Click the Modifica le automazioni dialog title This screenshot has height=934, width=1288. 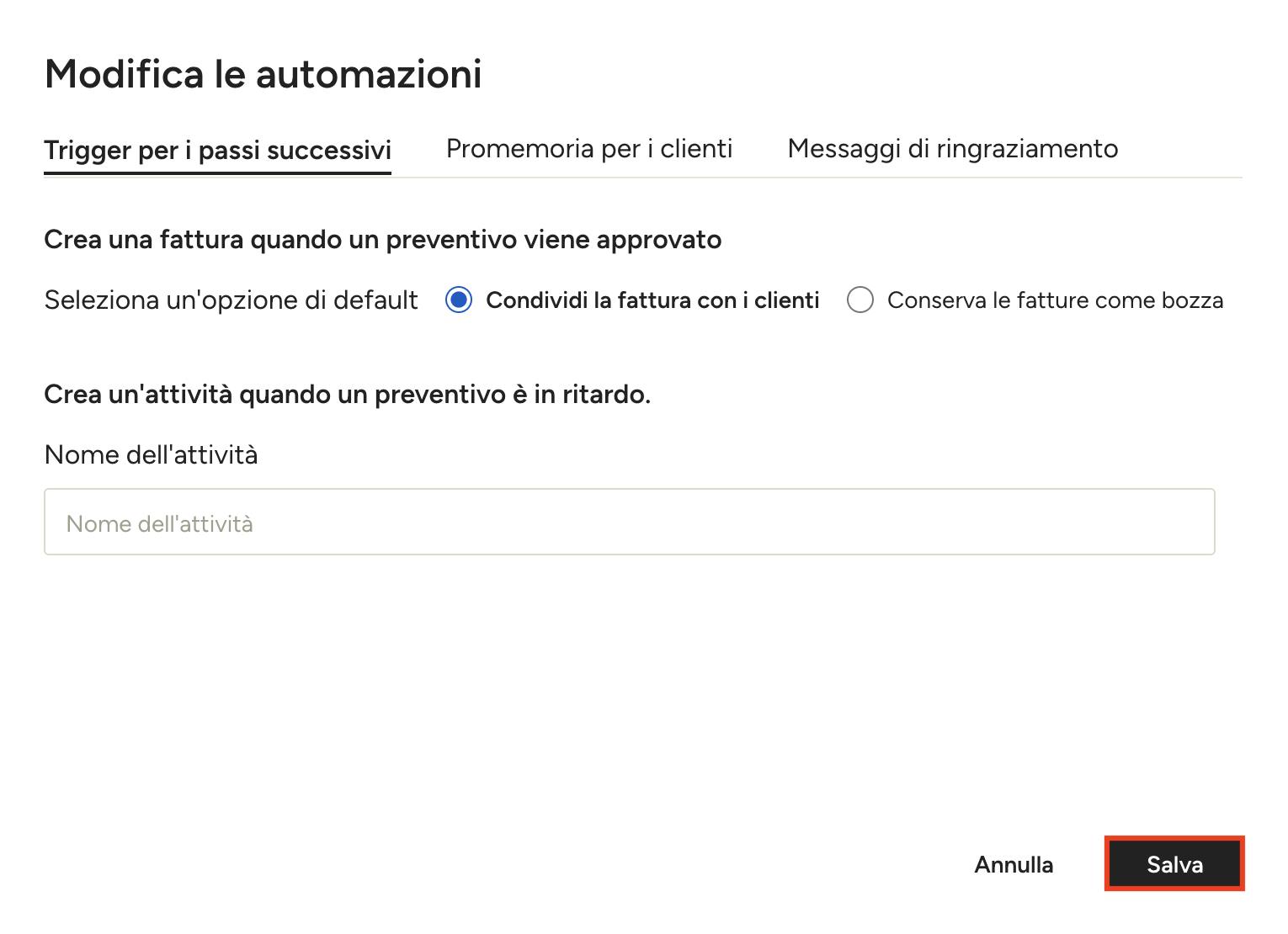point(263,74)
